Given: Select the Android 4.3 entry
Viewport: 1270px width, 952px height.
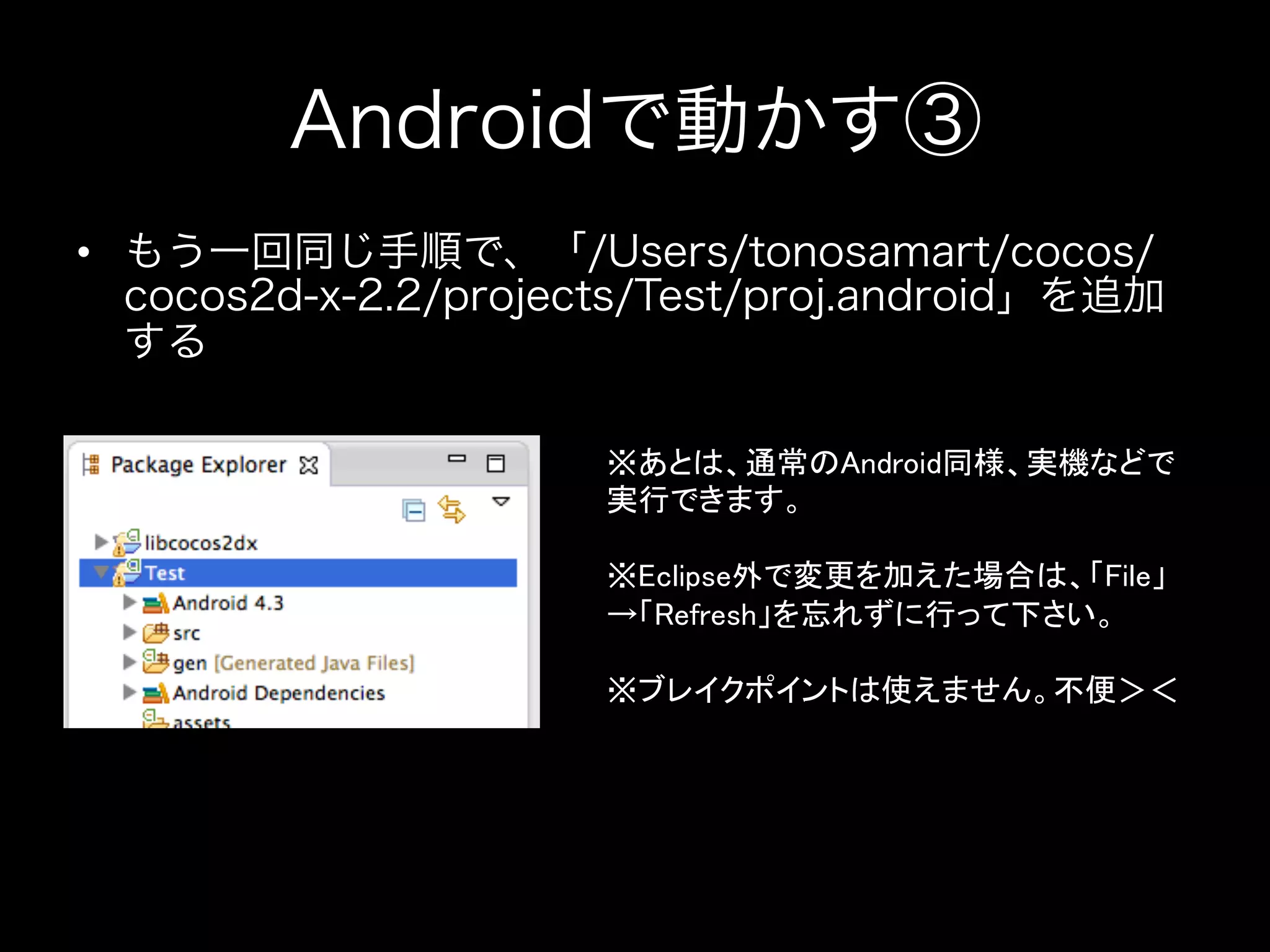Looking at the screenshot, I should coord(228,603).
